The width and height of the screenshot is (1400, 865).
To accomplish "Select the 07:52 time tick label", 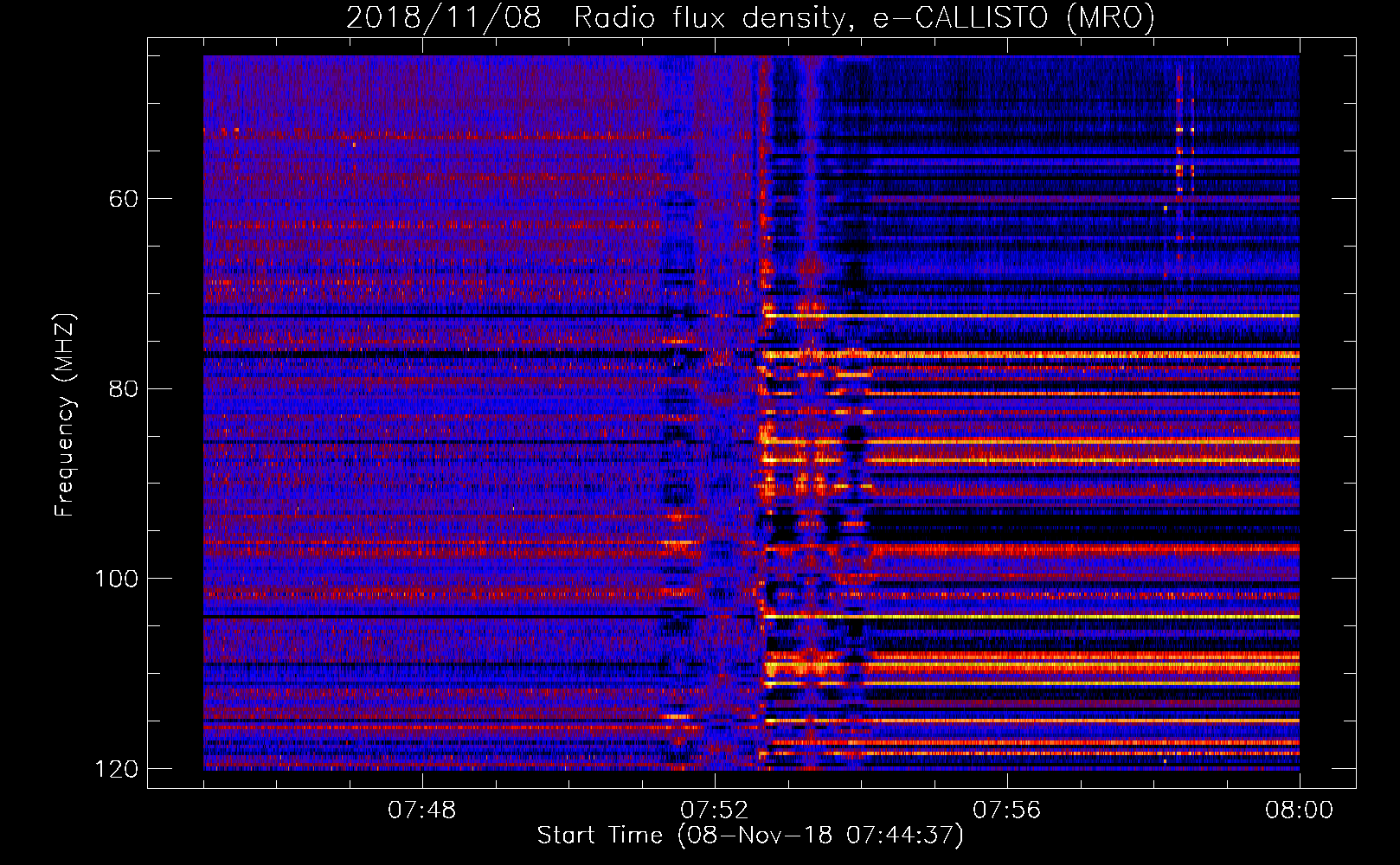I will pos(715,811).
